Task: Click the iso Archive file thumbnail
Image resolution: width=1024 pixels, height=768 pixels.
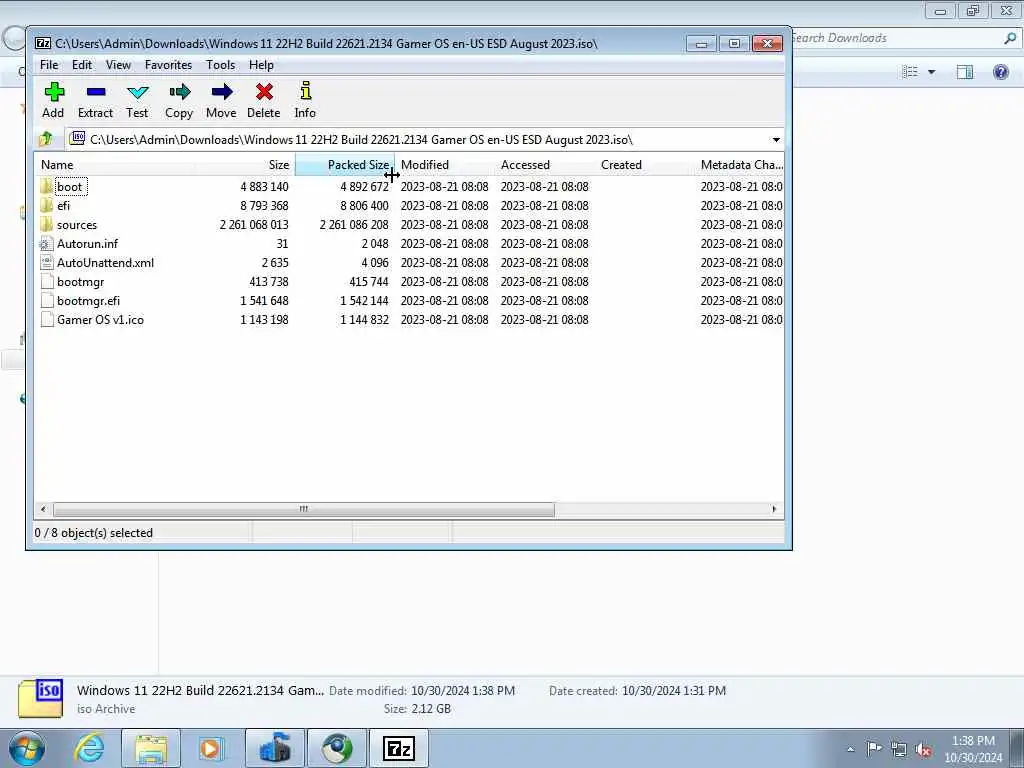Action: click(x=40, y=698)
